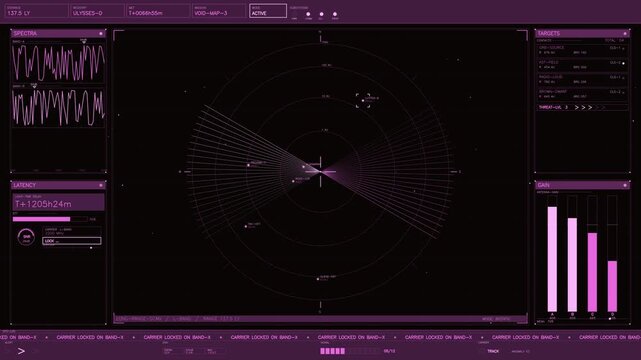This screenshot has width=641, height=360.
Task: Click the LOCK field in the Latency panel
Action: point(72,241)
